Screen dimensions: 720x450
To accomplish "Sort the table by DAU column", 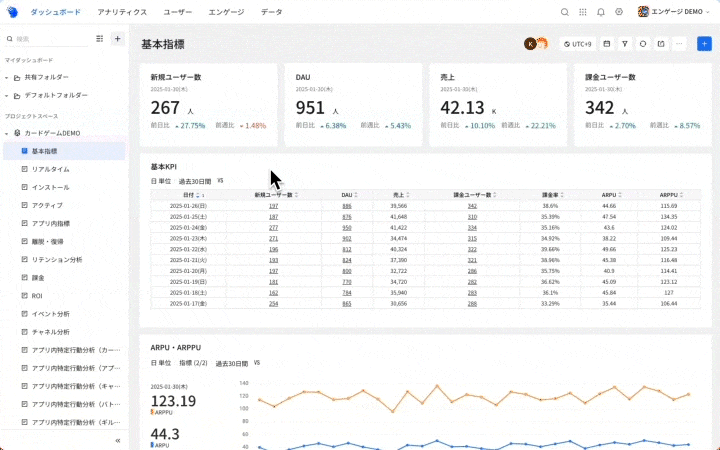I will coord(356,195).
